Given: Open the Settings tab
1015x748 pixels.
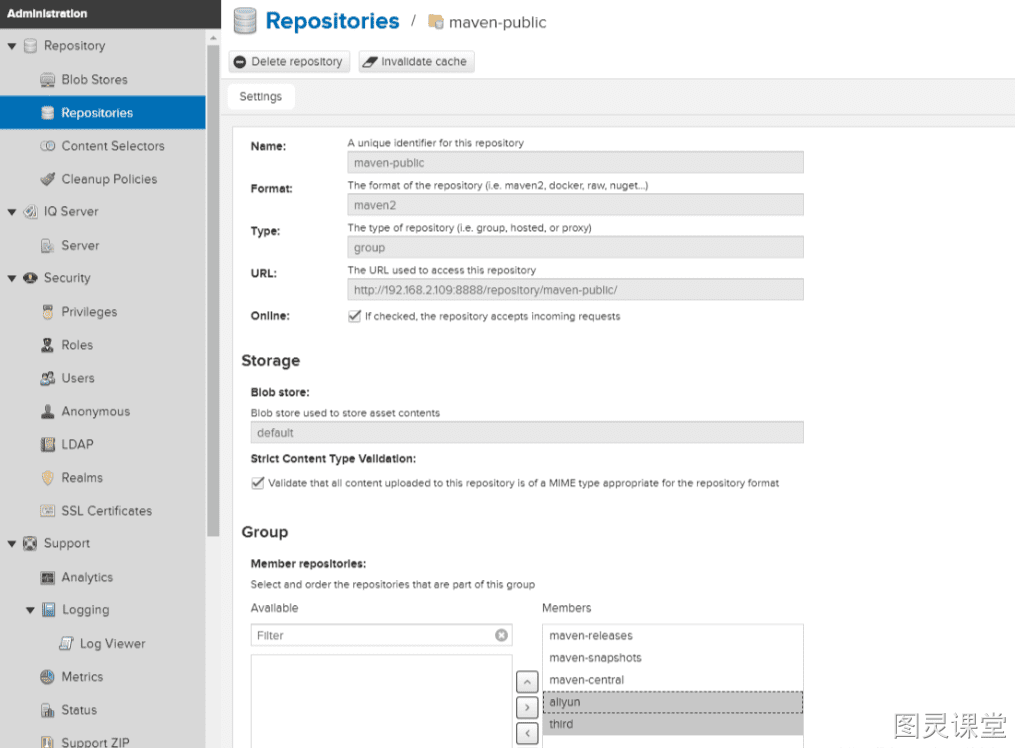Looking at the screenshot, I should tap(261, 96).
